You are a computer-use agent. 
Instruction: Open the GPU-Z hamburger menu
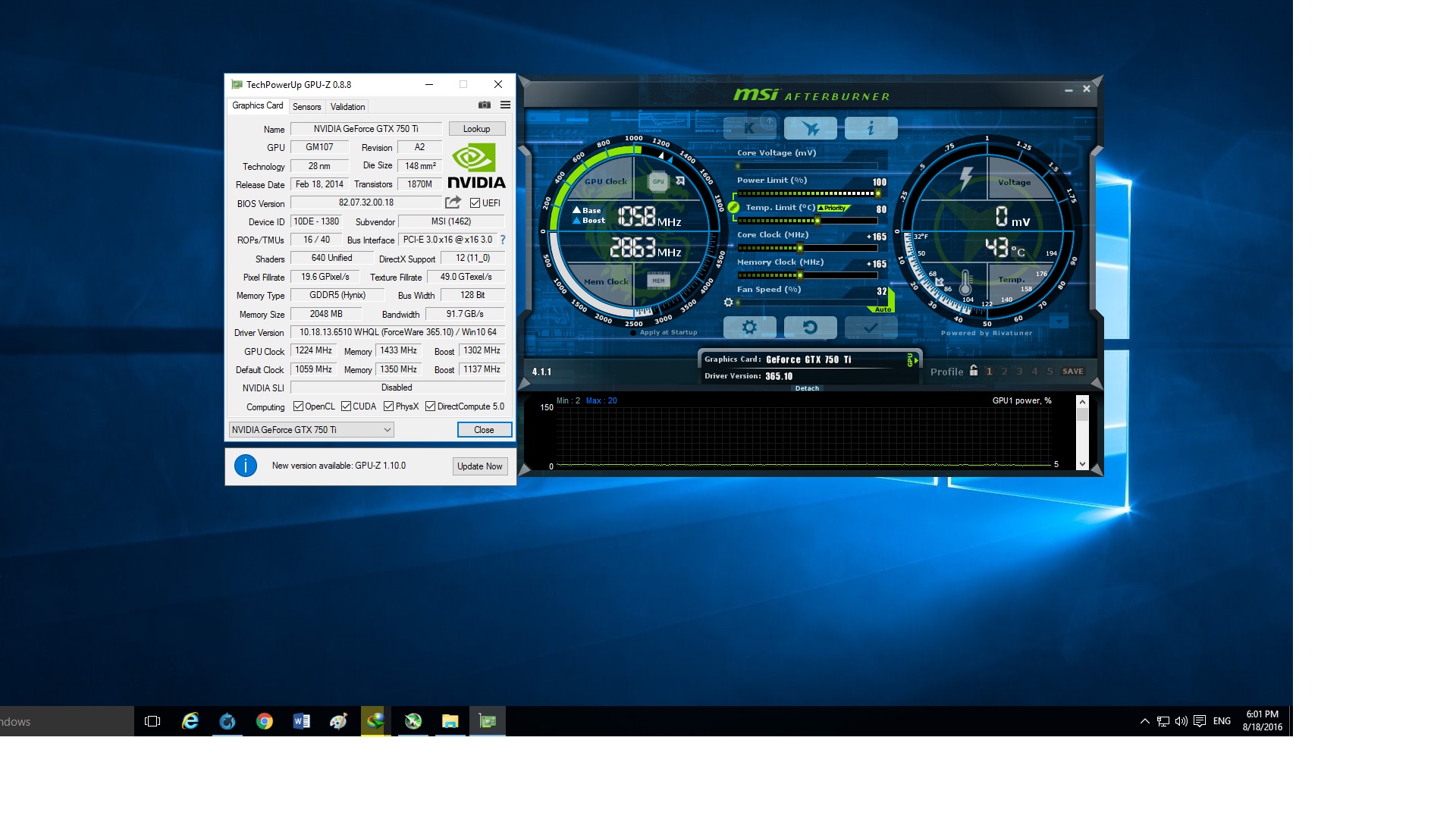coord(505,105)
